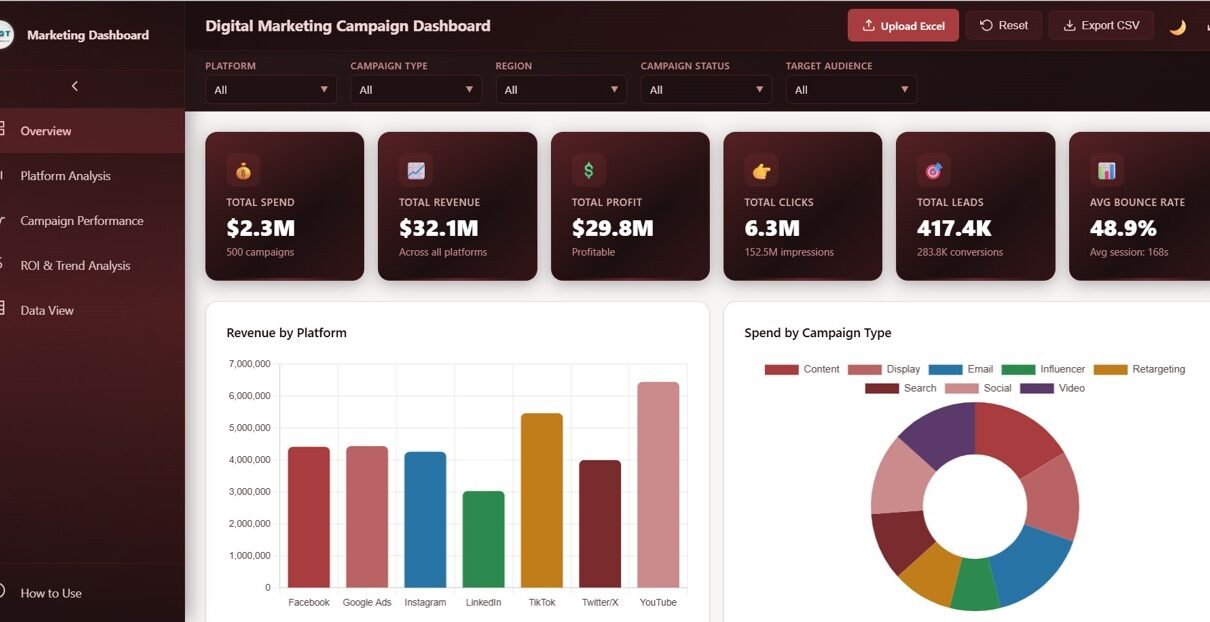The image size is (1210, 622).
Task: Click the bar chart Avg Bounce Rate icon
Action: (1106, 171)
